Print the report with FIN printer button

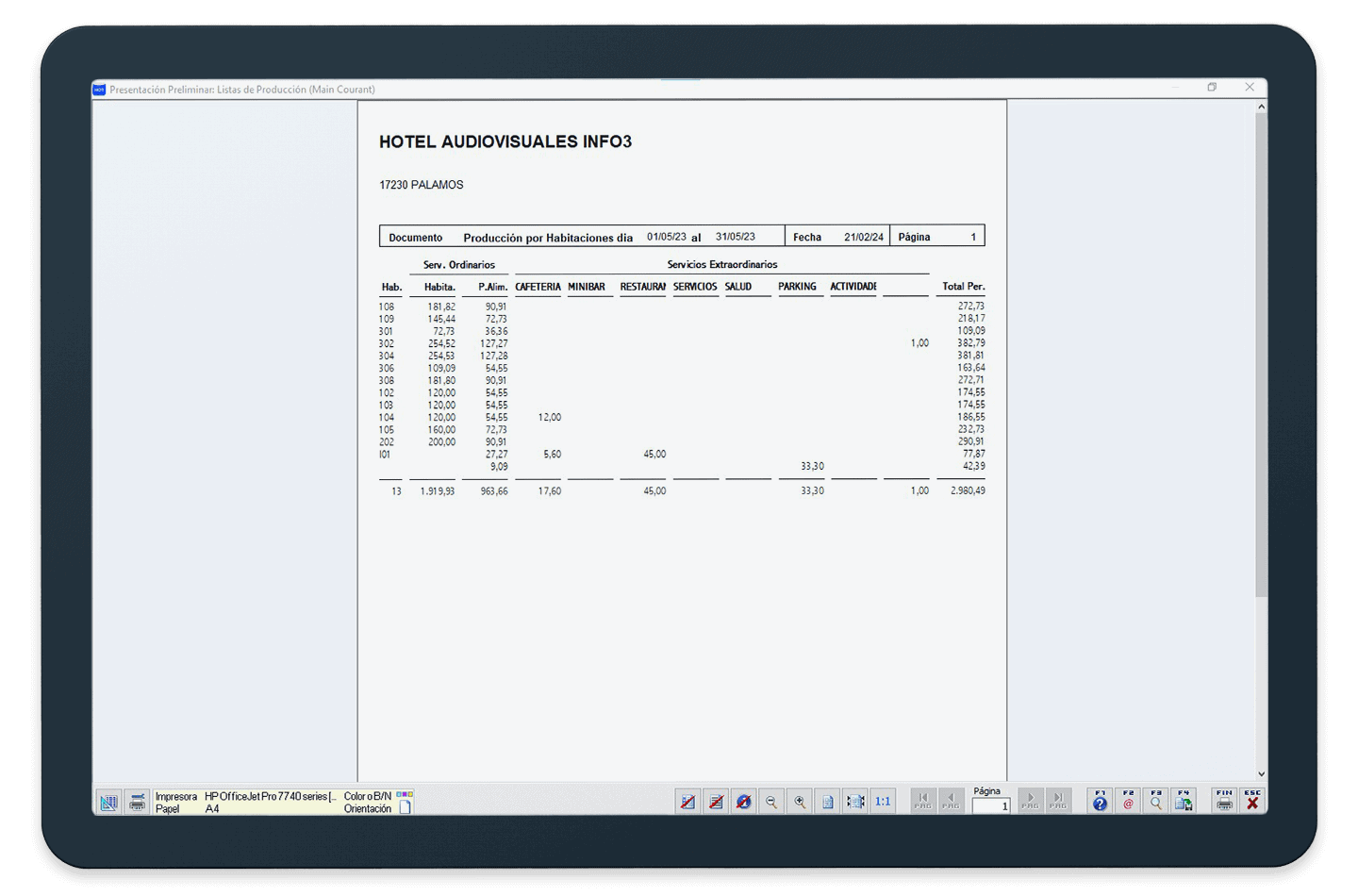click(1224, 802)
